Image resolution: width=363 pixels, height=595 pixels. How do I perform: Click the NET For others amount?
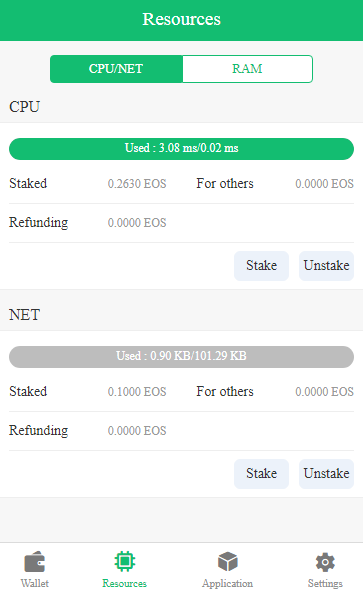[x=324, y=392]
